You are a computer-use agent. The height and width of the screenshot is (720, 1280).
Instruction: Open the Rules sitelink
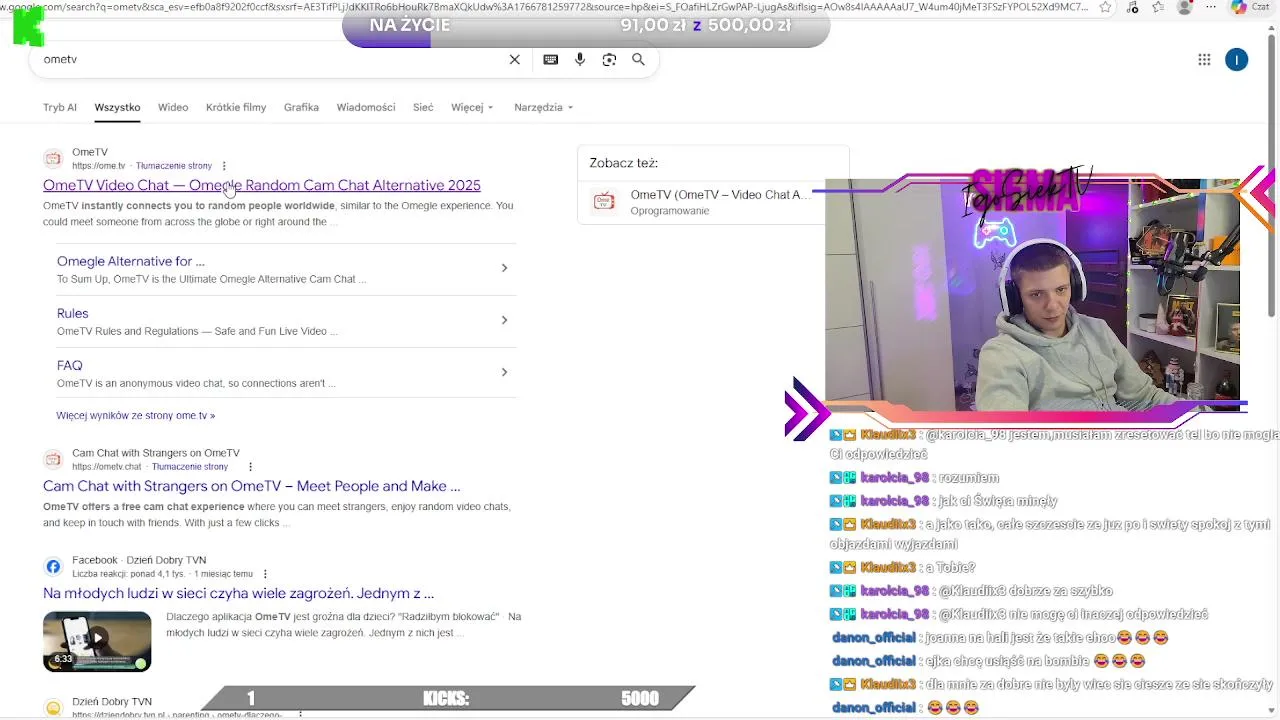pyautogui.click(x=73, y=313)
